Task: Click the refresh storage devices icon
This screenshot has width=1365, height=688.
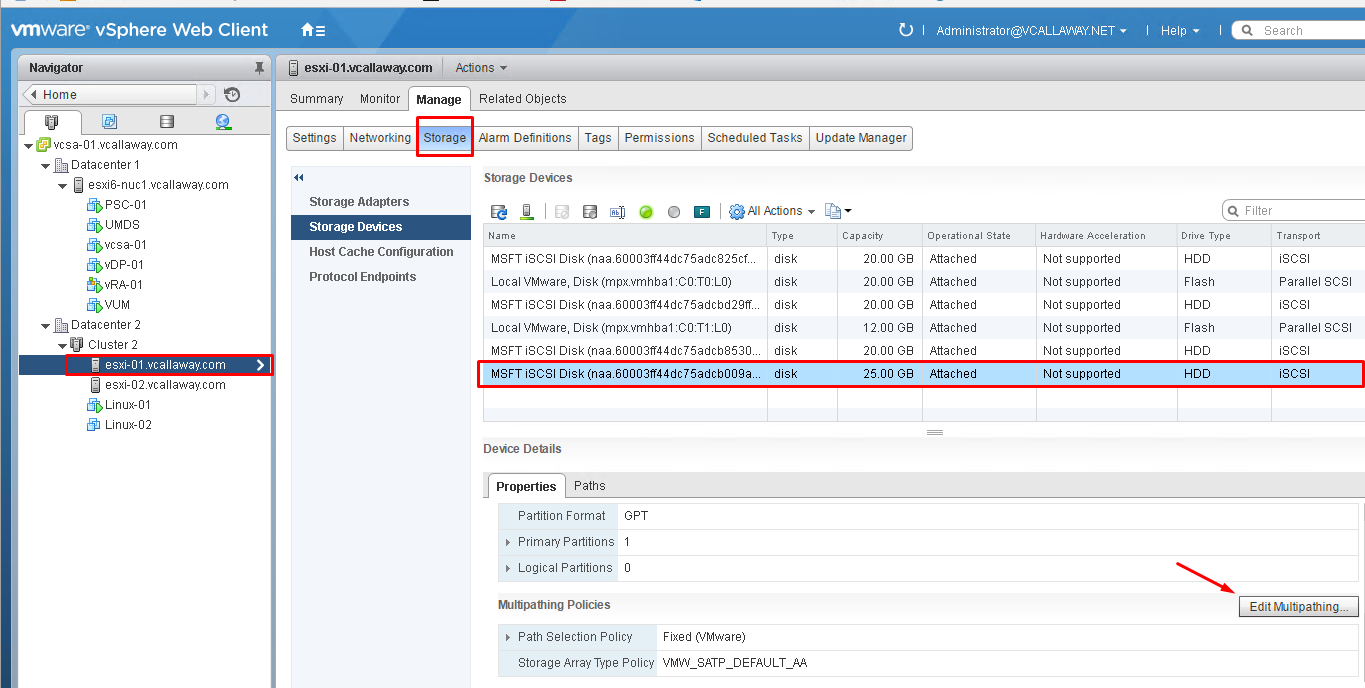Action: [499, 211]
